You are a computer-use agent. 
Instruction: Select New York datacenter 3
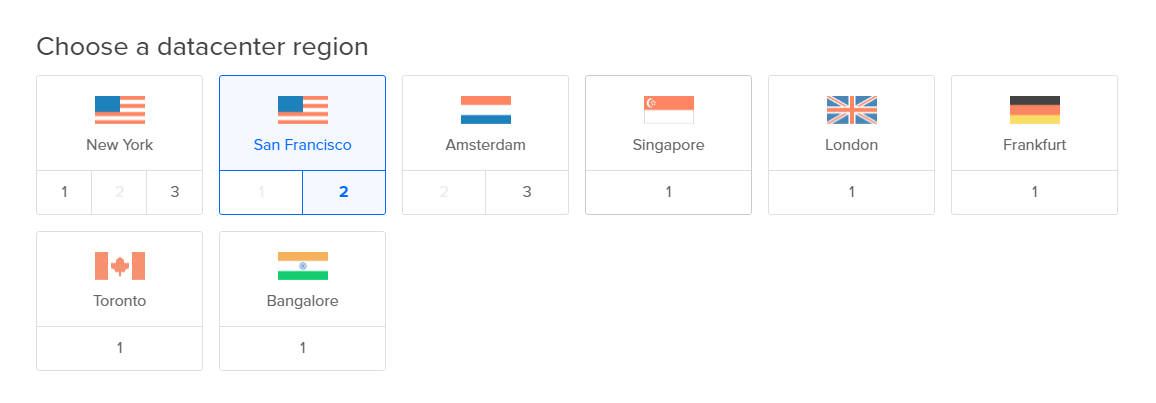coord(174,192)
